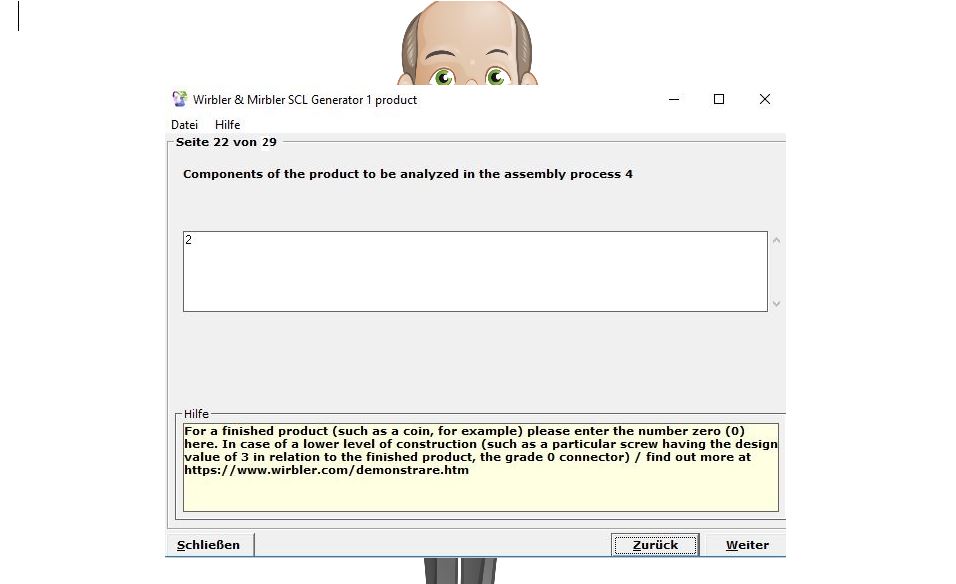Image resolution: width=956 pixels, height=584 pixels.
Task: Click the Wirbler & Mirbler app icon in title bar
Action: 180,99
